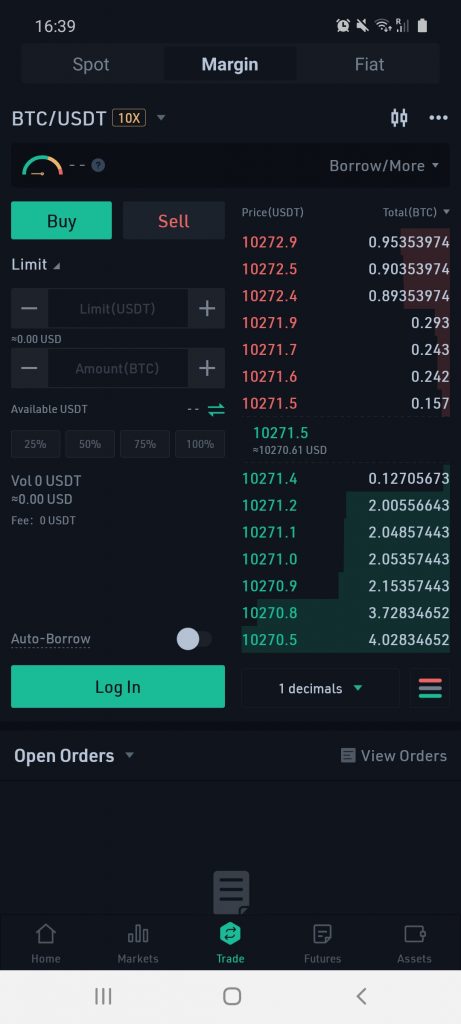Image resolution: width=461 pixels, height=1024 pixels.
Task: Expand the Total(BTC) column dropdown
Action: pyautogui.click(x=447, y=212)
